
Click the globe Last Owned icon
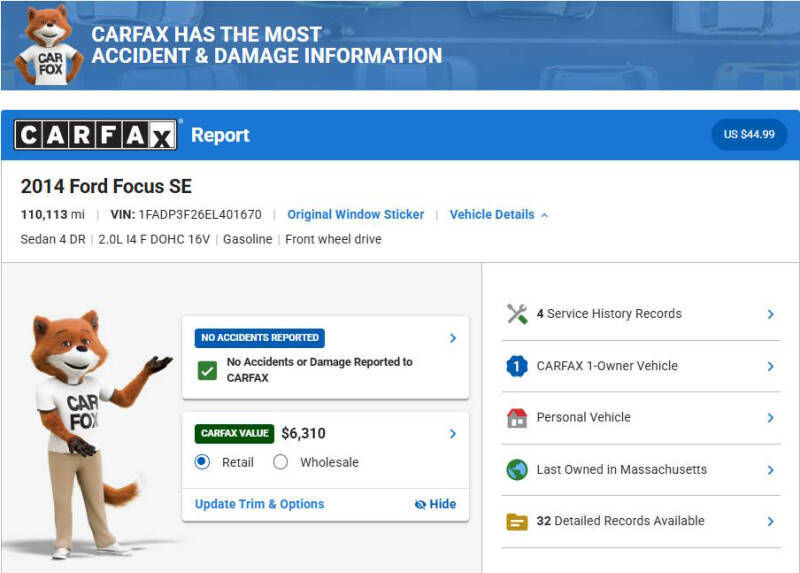pos(517,469)
